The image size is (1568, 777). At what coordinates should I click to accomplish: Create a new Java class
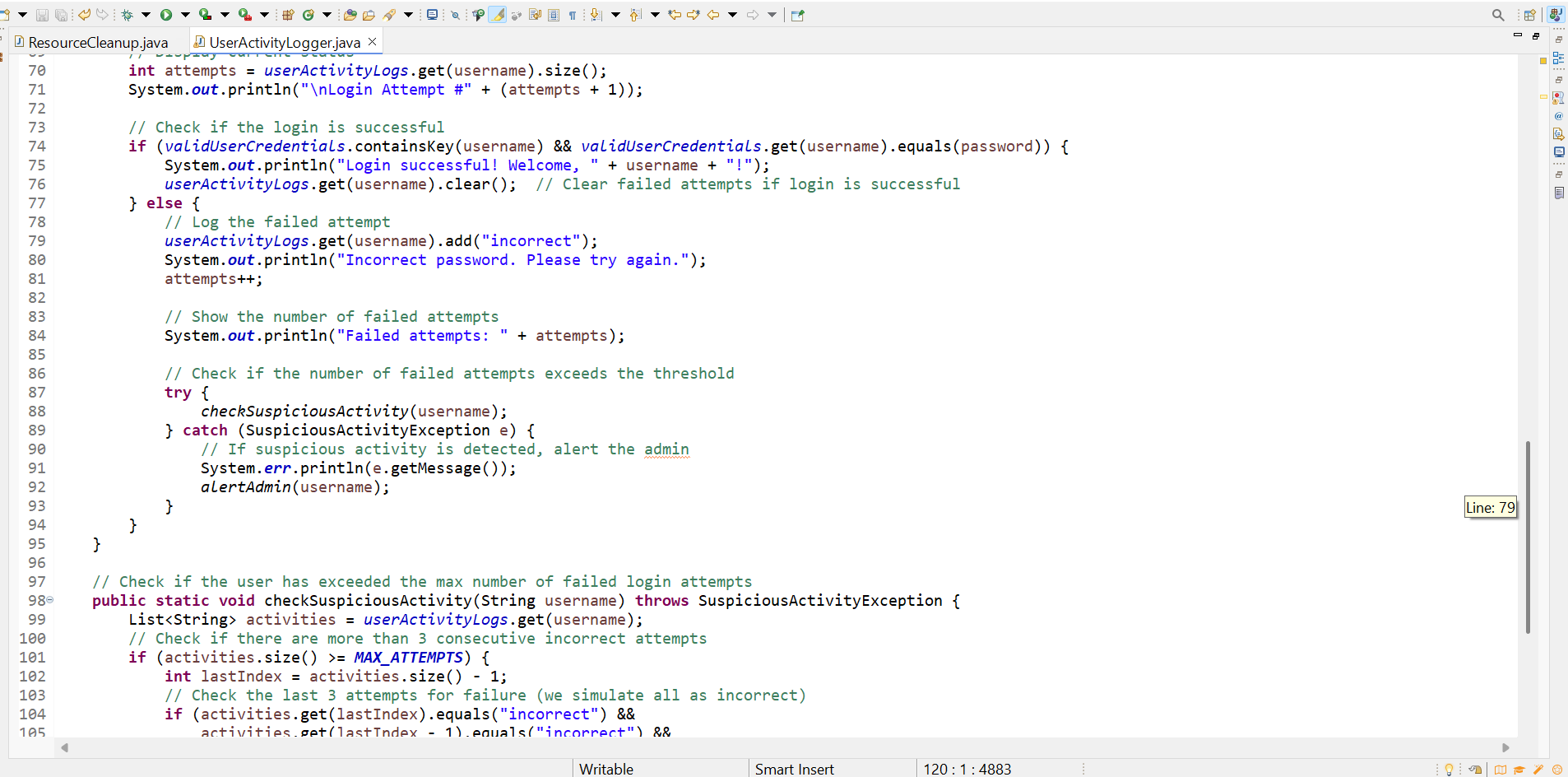click(x=308, y=15)
